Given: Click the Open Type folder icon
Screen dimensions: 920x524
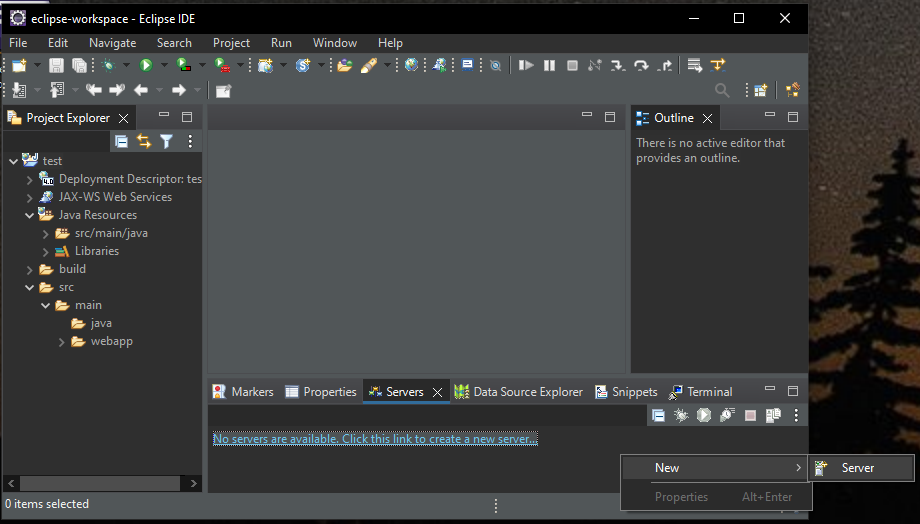Looking at the screenshot, I should (x=345, y=65).
